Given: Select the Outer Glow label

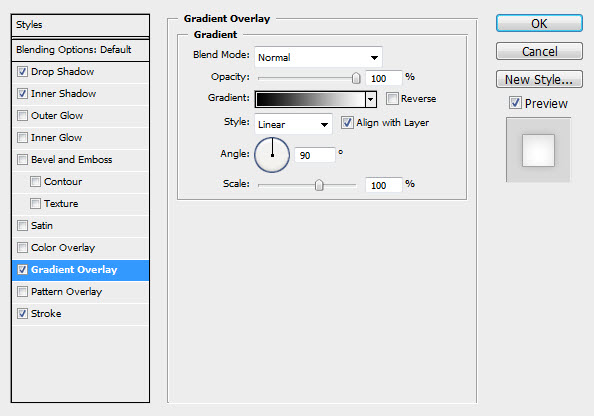Looking at the screenshot, I should pyautogui.click(x=57, y=116).
